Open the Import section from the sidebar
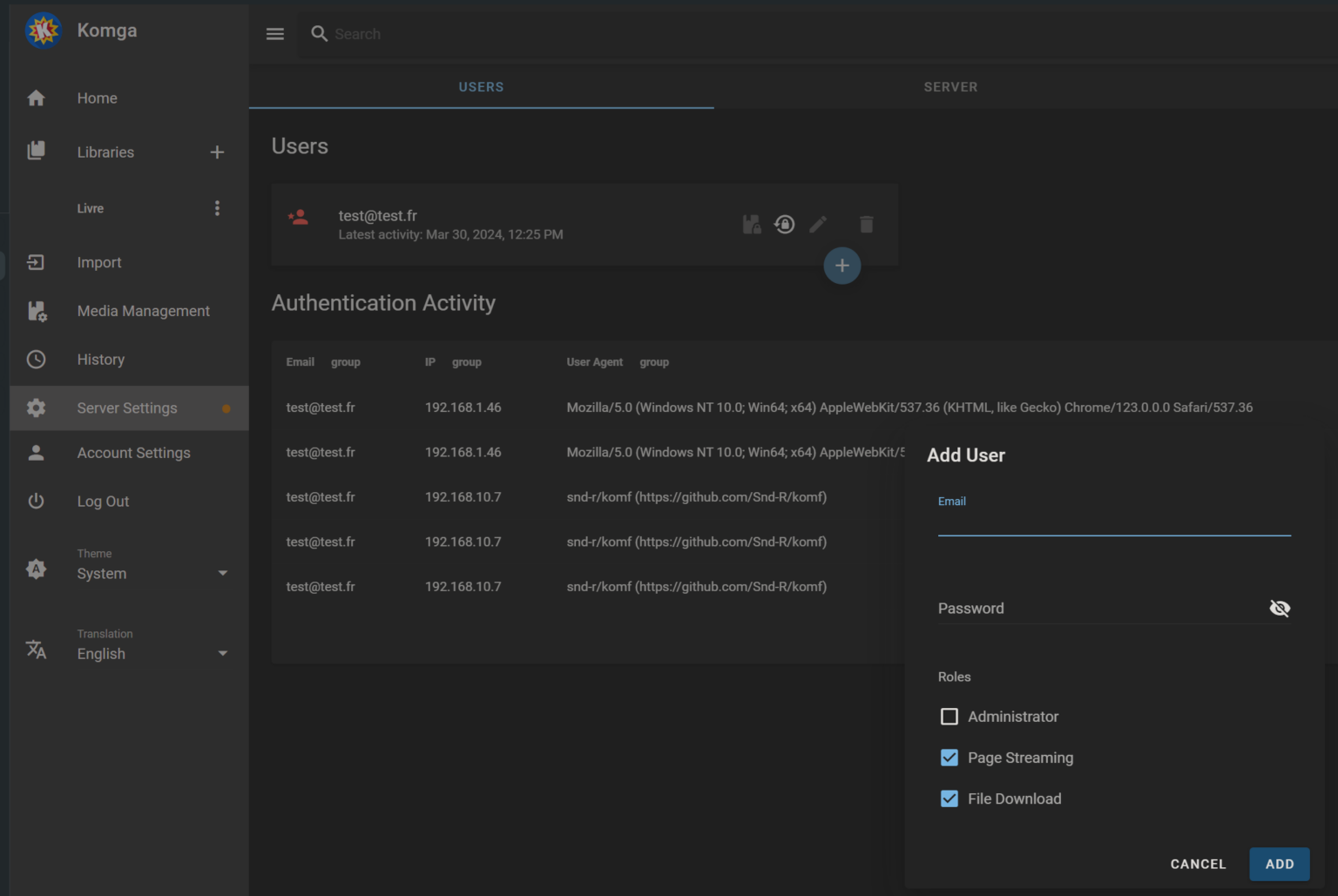 98,262
